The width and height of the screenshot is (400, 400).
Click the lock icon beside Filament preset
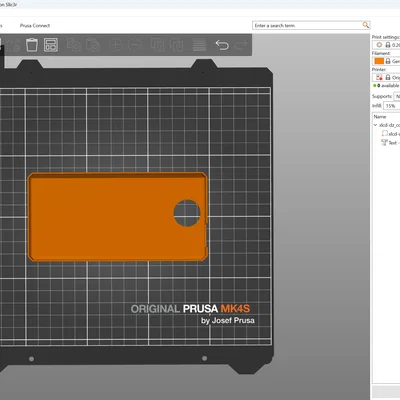(x=388, y=61)
